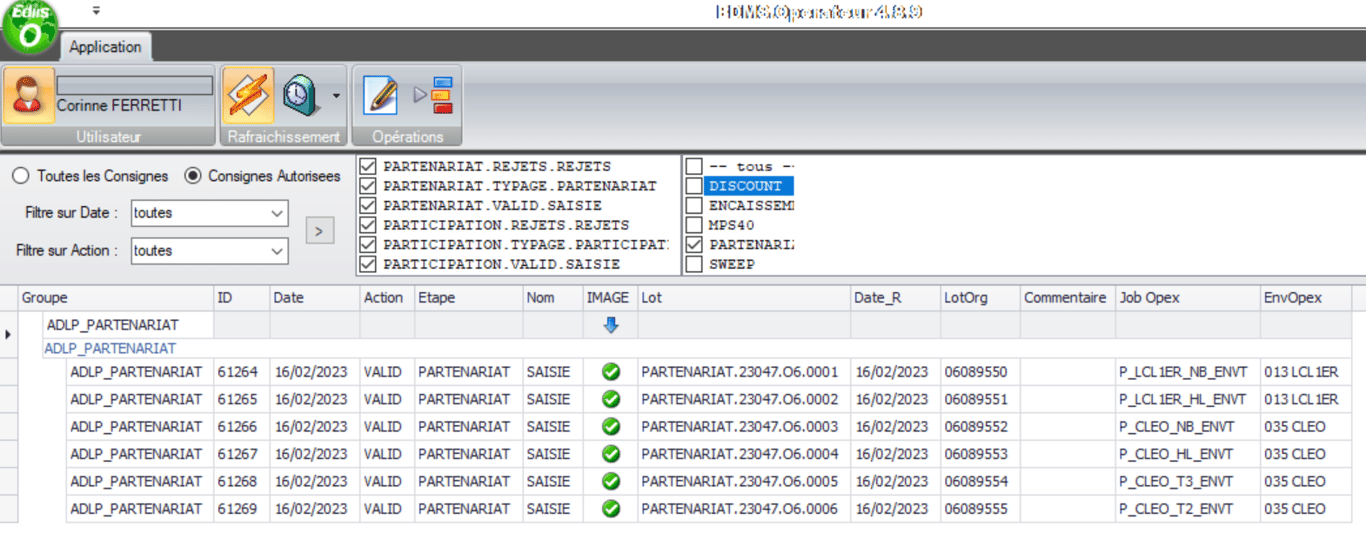
Task: Uncheck PARTICIPATION.REJETS.REJETS checkbox
Action: pyautogui.click(x=368, y=225)
